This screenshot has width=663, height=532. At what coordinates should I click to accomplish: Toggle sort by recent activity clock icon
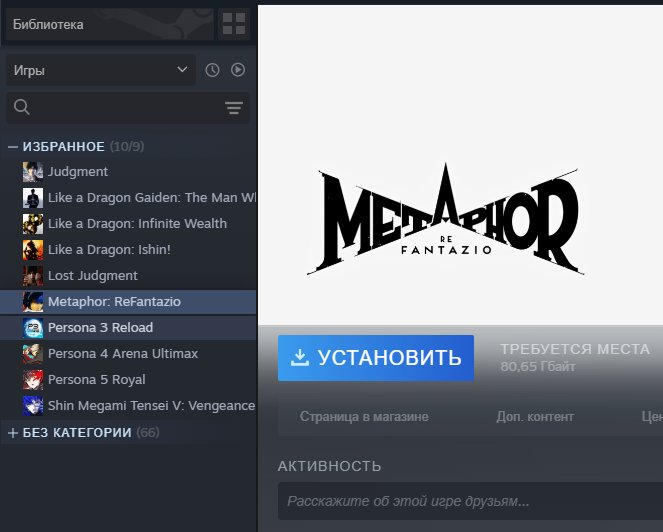point(212,70)
